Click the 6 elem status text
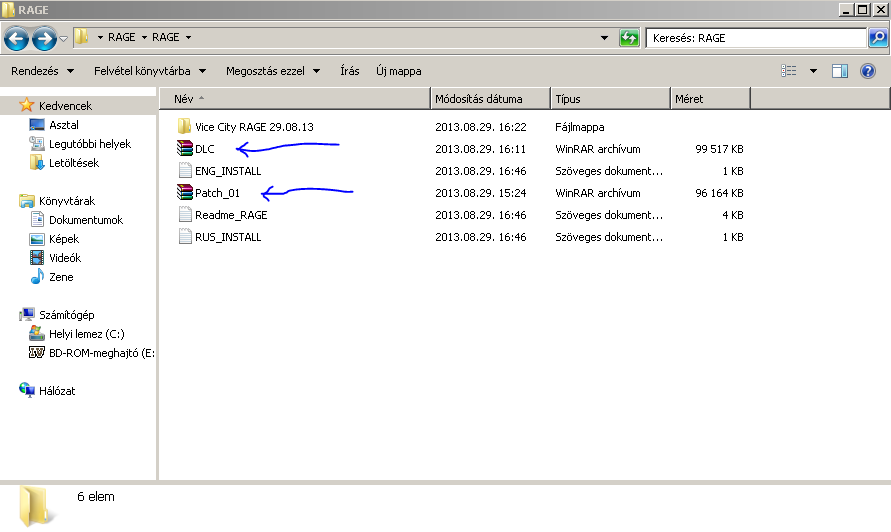The width and height of the screenshot is (891, 532). 95,497
